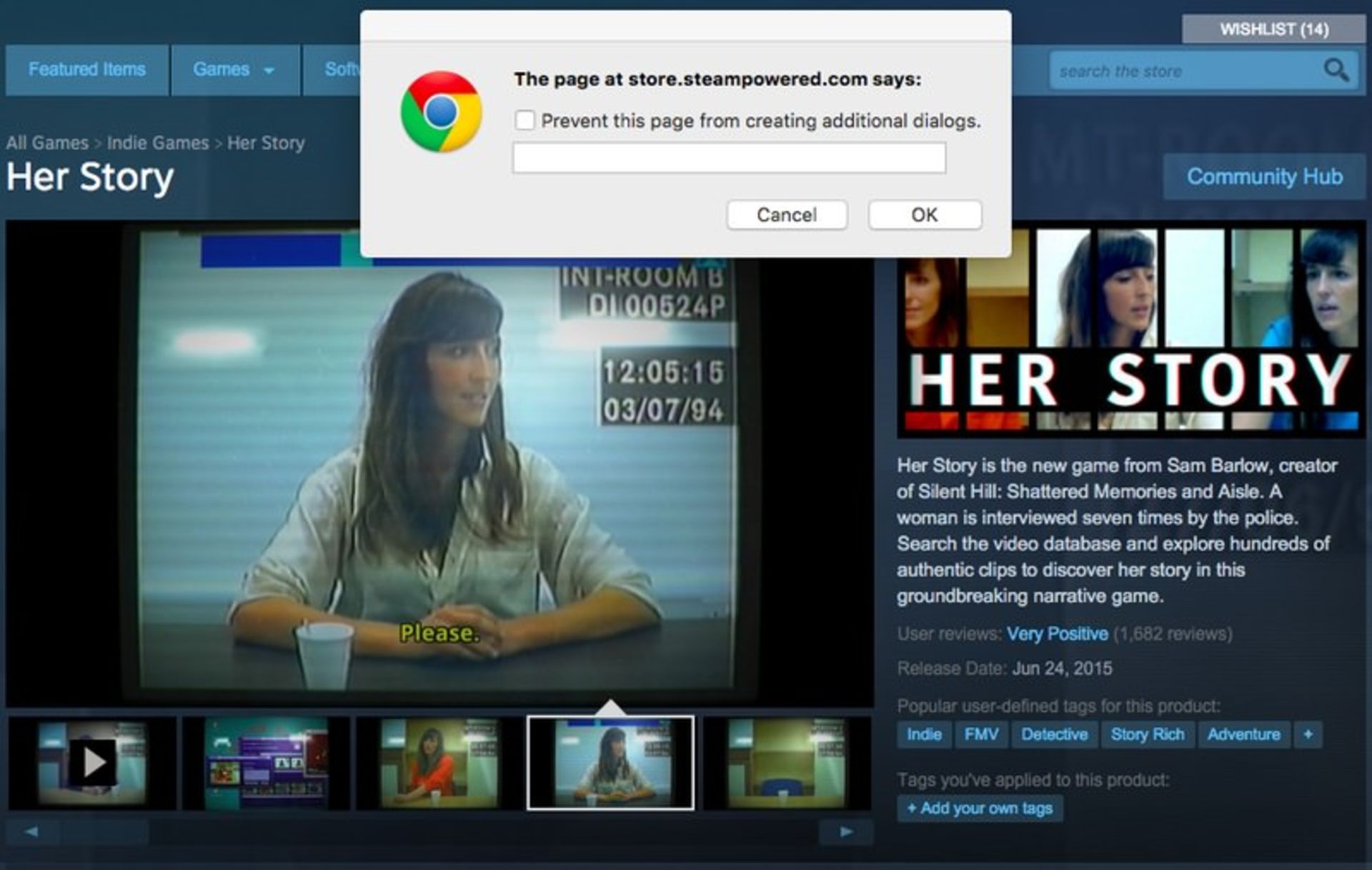Select the empty chair room thumbnail
The width and height of the screenshot is (1372, 870).
pyautogui.click(x=787, y=763)
